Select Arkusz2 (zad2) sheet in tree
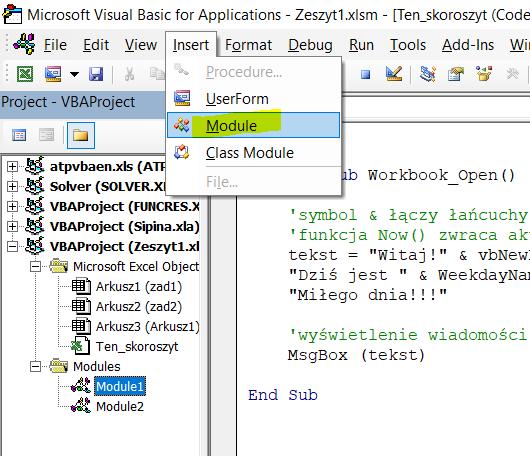This screenshot has height=456, width=530. point(139,307)
